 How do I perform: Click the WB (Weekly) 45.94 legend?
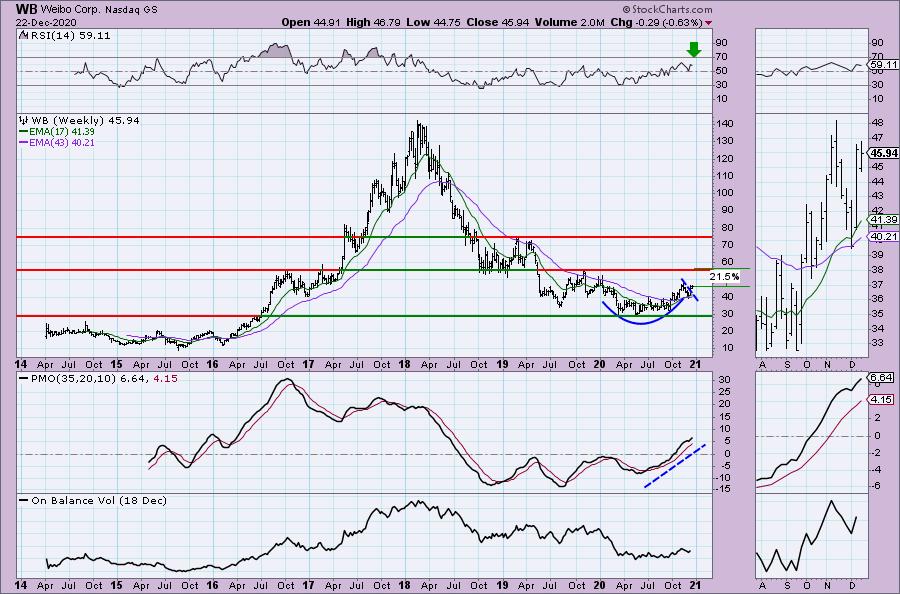[85, 121]
